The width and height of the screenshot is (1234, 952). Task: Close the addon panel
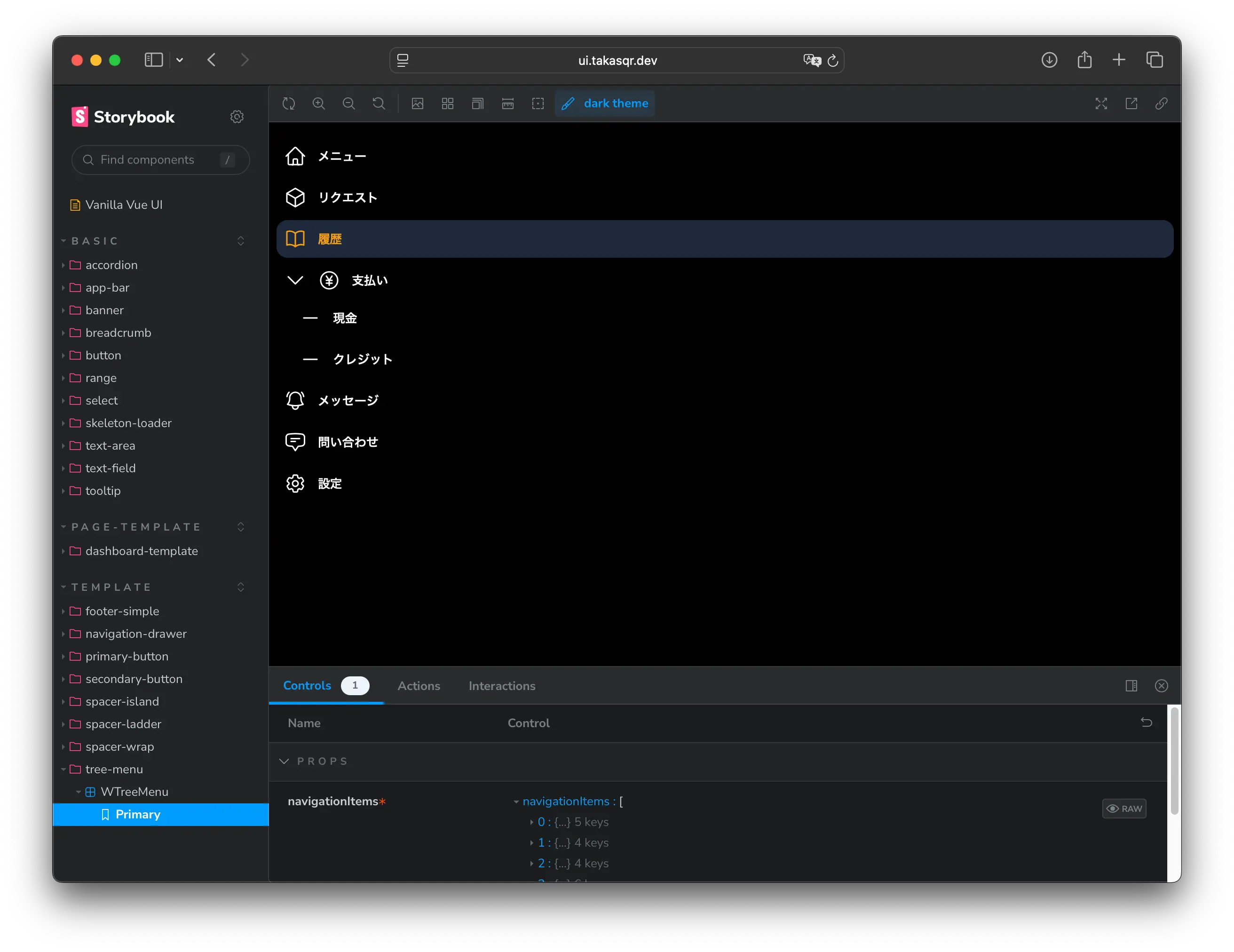point(1161,686)
